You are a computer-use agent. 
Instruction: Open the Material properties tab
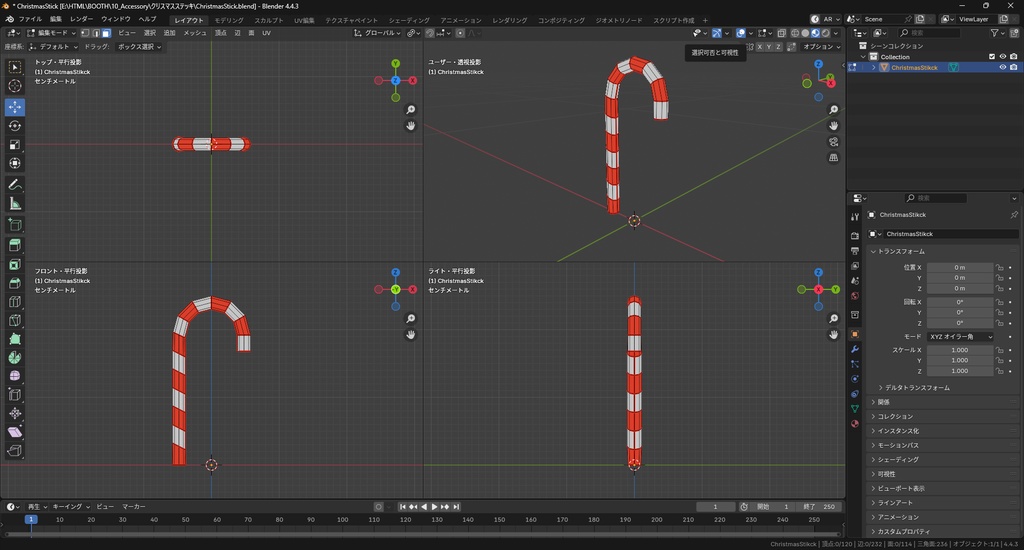coord(855,424)
